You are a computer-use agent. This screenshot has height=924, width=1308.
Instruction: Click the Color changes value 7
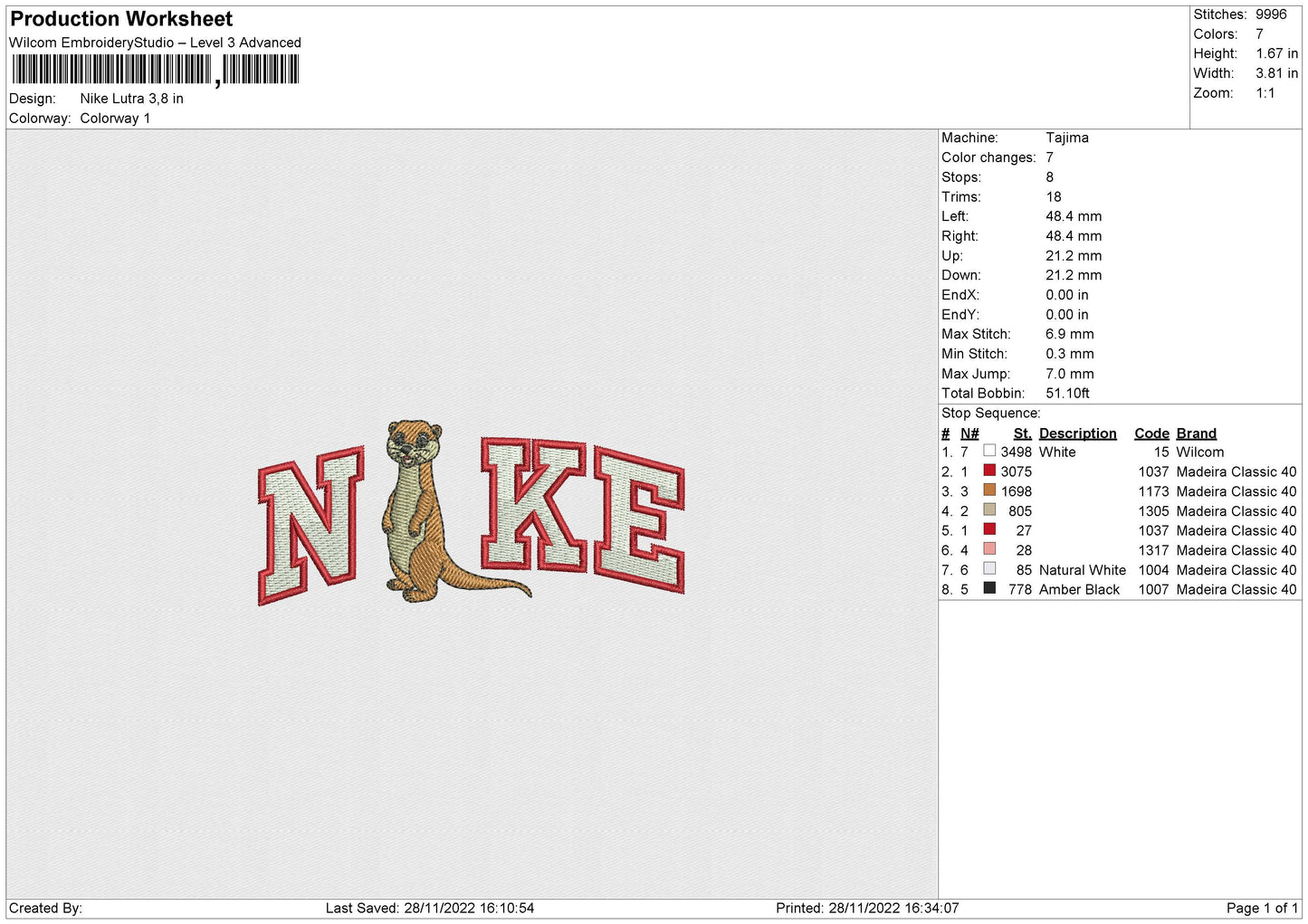pyautogui.click(x=1050, y=157)
